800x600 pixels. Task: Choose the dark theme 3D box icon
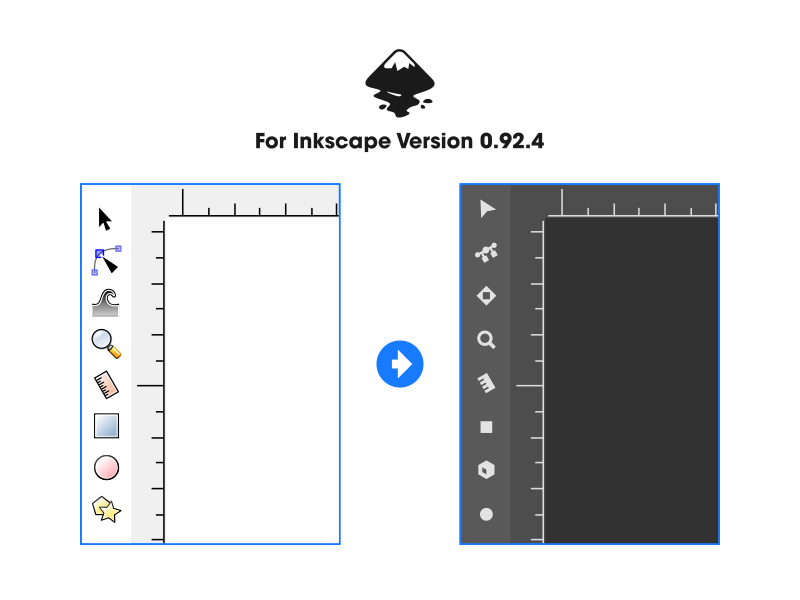click(x=486, y=470)
